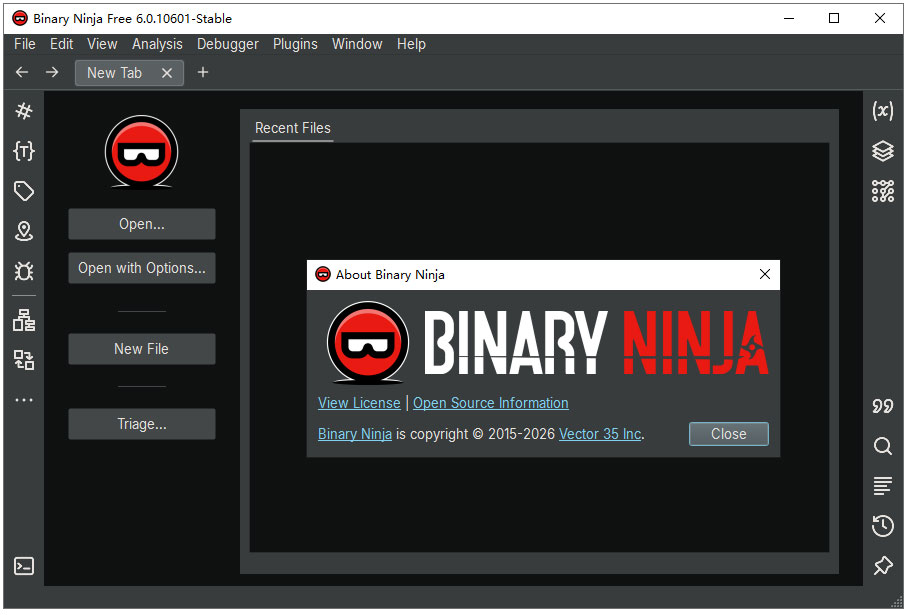911x615 pixels.
Task: Select the Recent Files tab
Action: [x=293, y=128]
